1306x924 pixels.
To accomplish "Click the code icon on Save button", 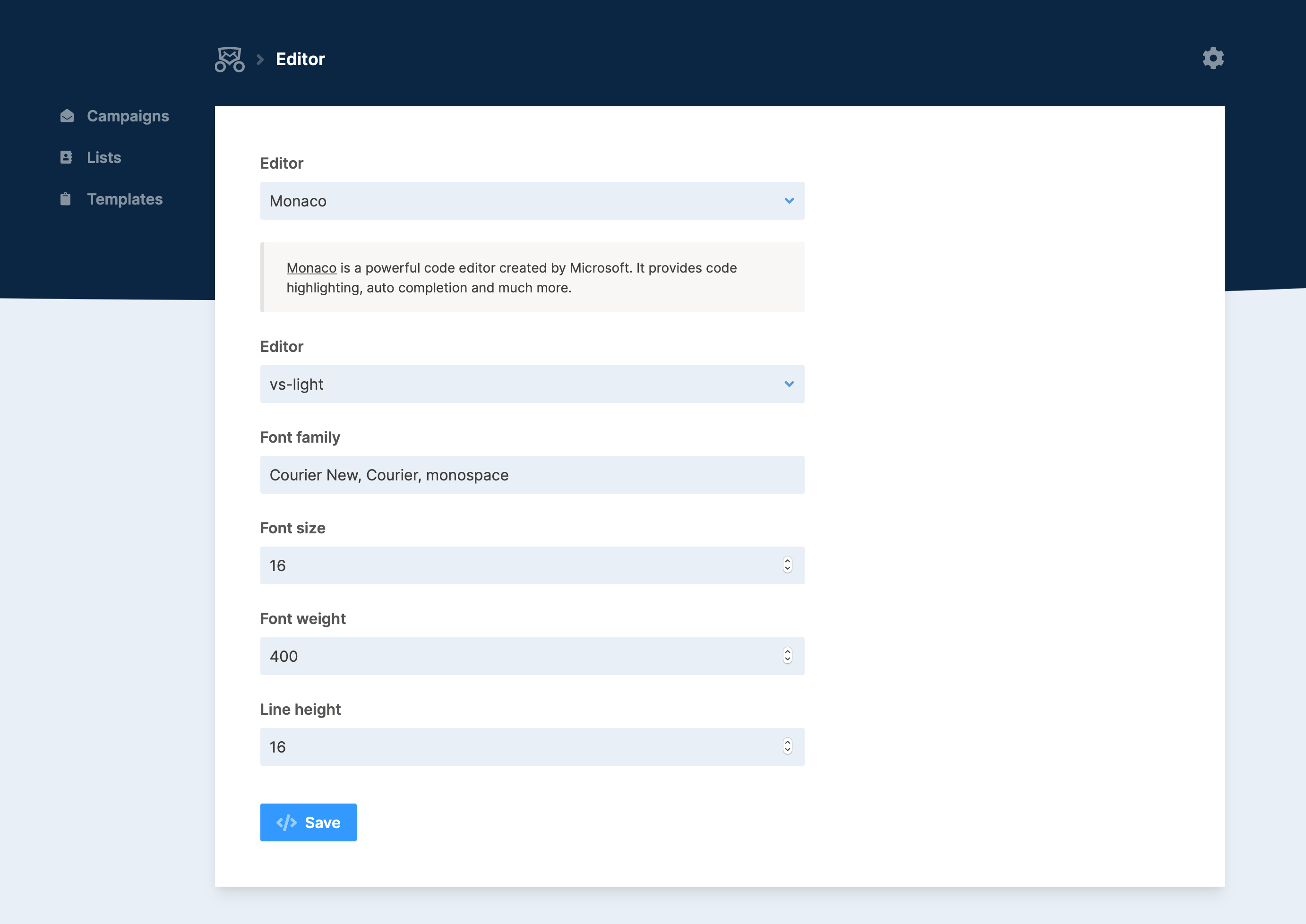I will [287, 823].
